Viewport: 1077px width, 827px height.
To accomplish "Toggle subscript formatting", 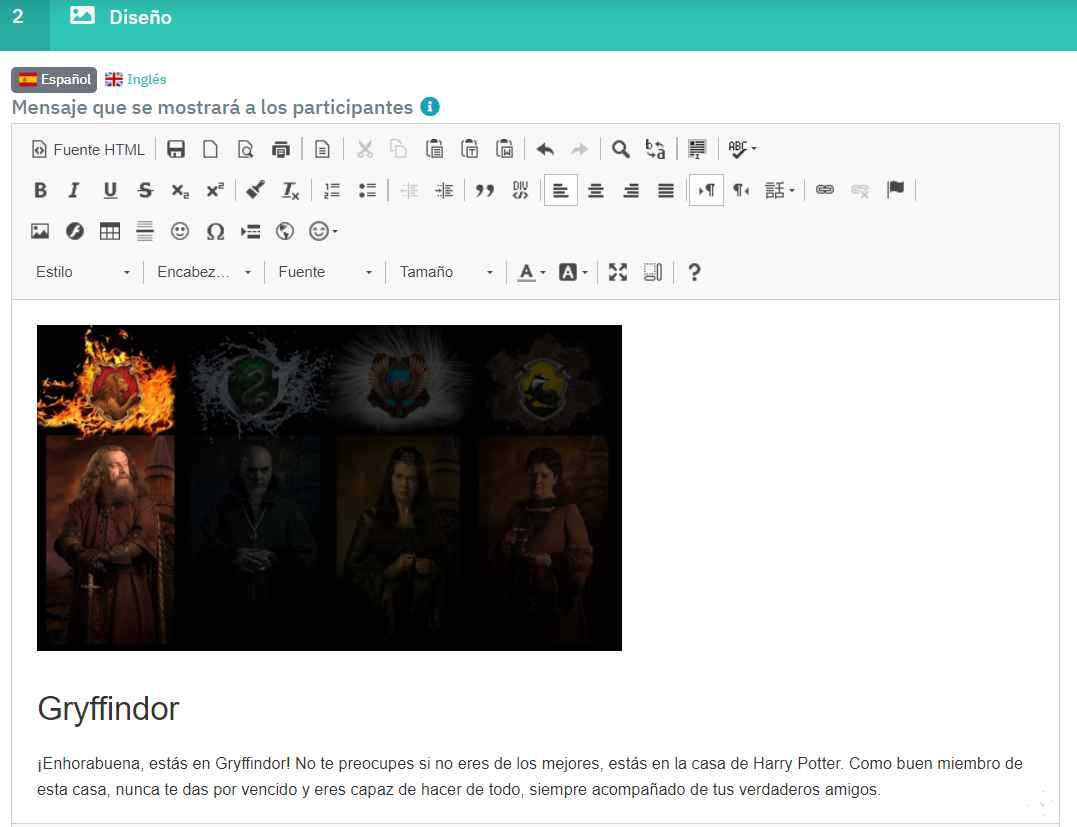I will 180,190.
